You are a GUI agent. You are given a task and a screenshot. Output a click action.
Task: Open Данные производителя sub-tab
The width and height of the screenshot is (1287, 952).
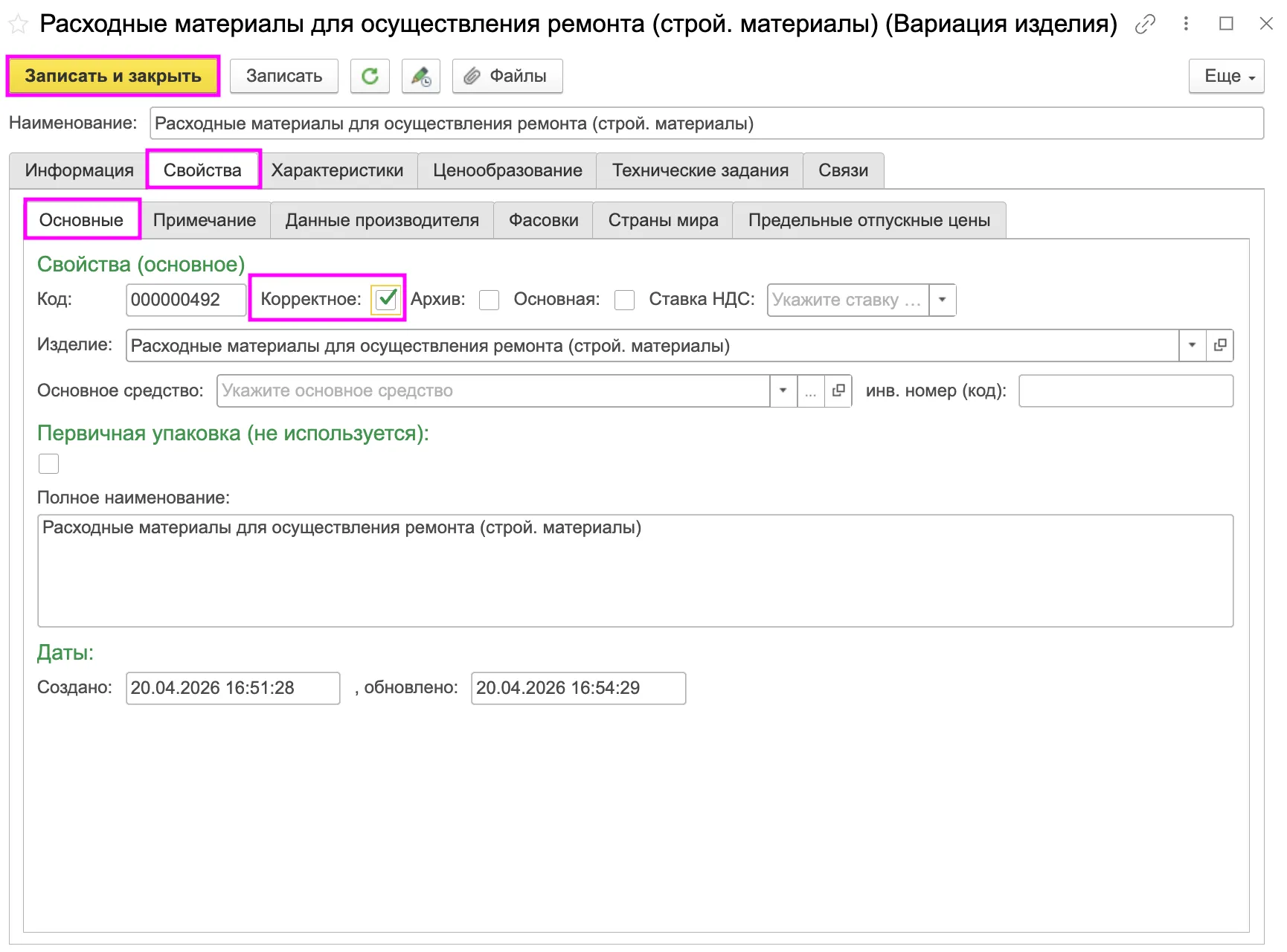[382, 220]
